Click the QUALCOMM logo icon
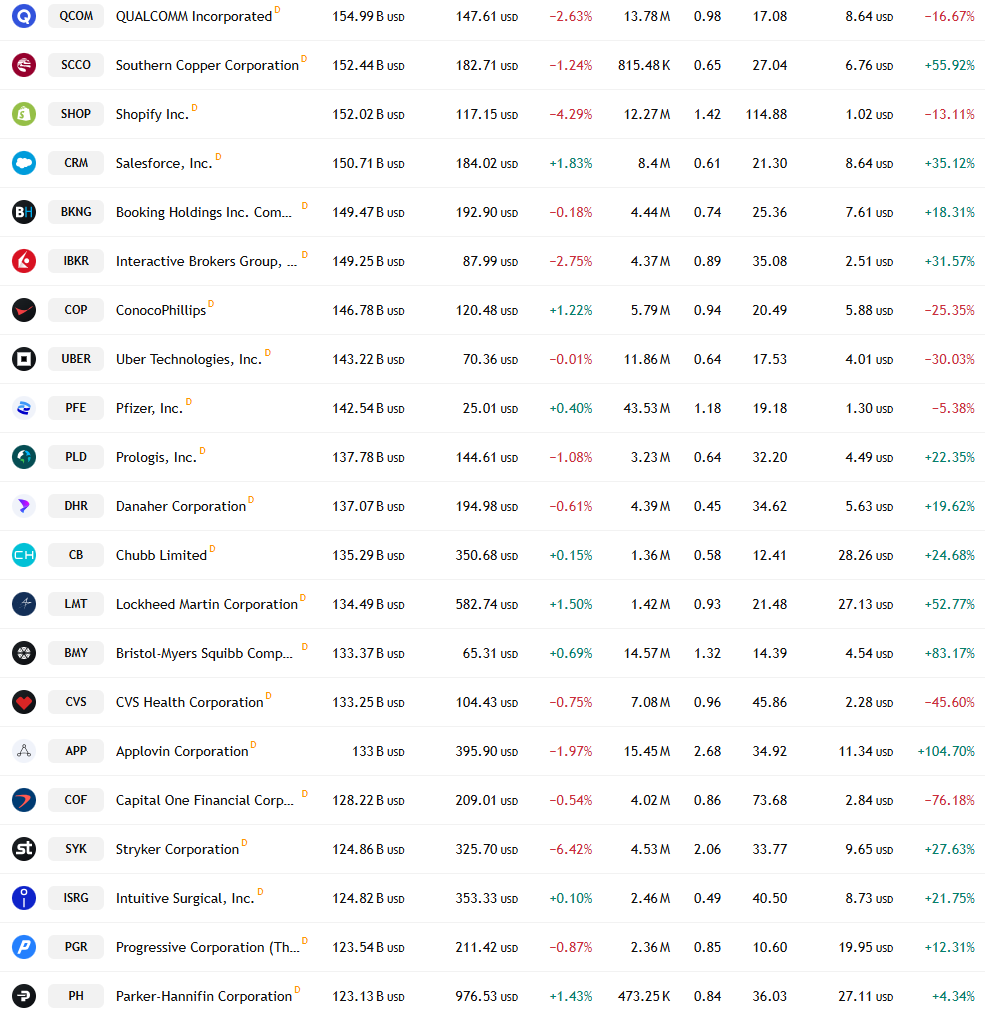 24,16
